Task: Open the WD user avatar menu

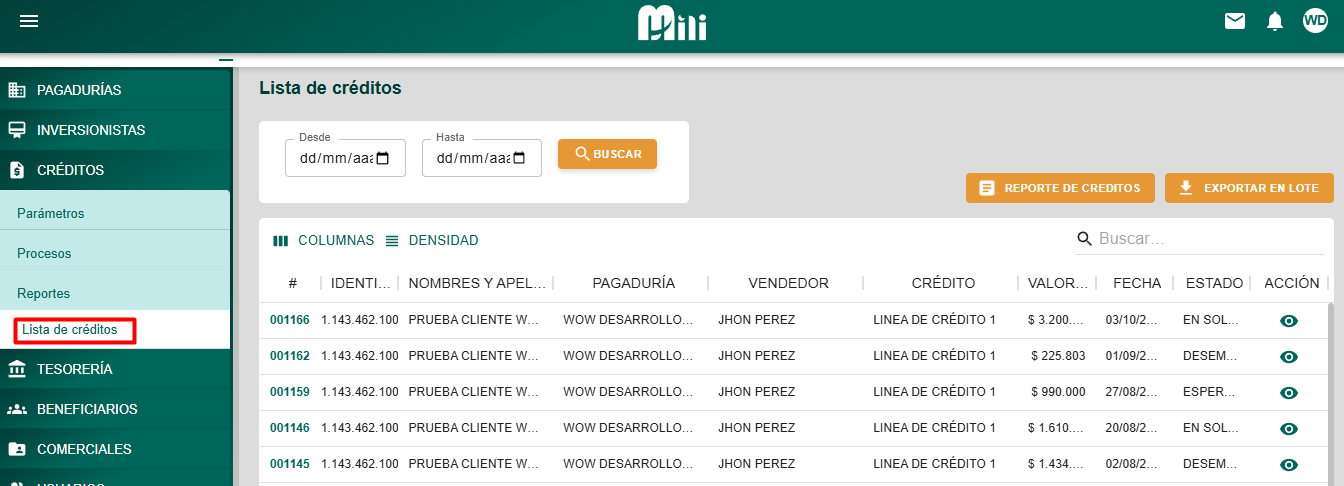Action: click(x=1315, y=21)
